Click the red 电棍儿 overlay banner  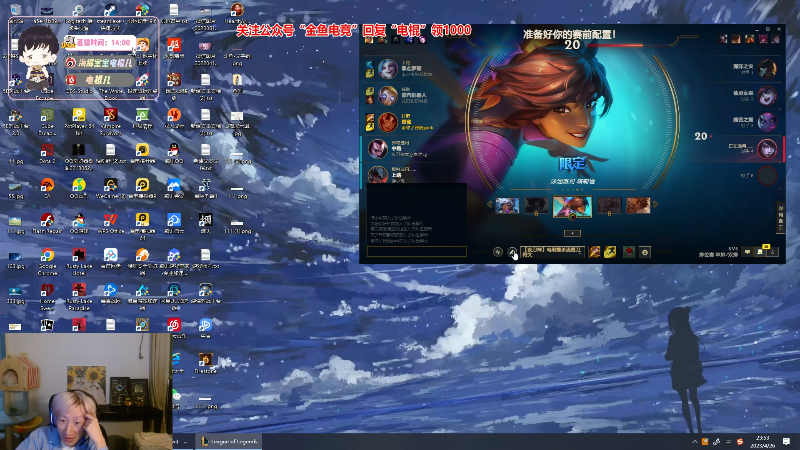tap(100, 80)
